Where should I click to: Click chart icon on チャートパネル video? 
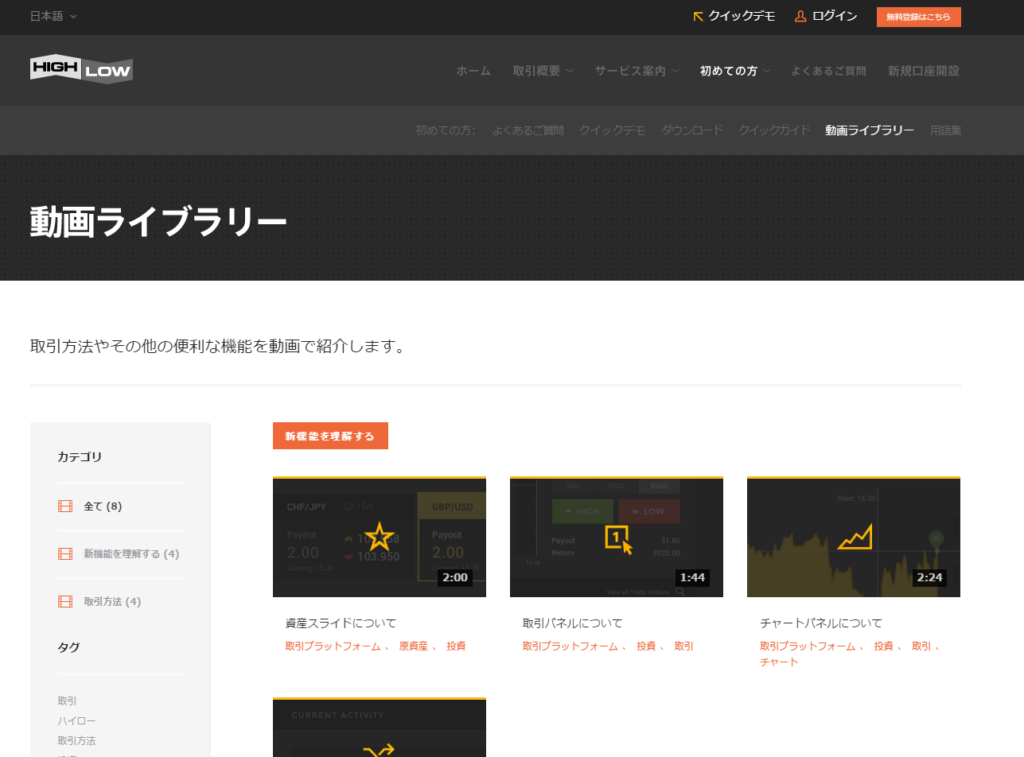click(854, 538)
